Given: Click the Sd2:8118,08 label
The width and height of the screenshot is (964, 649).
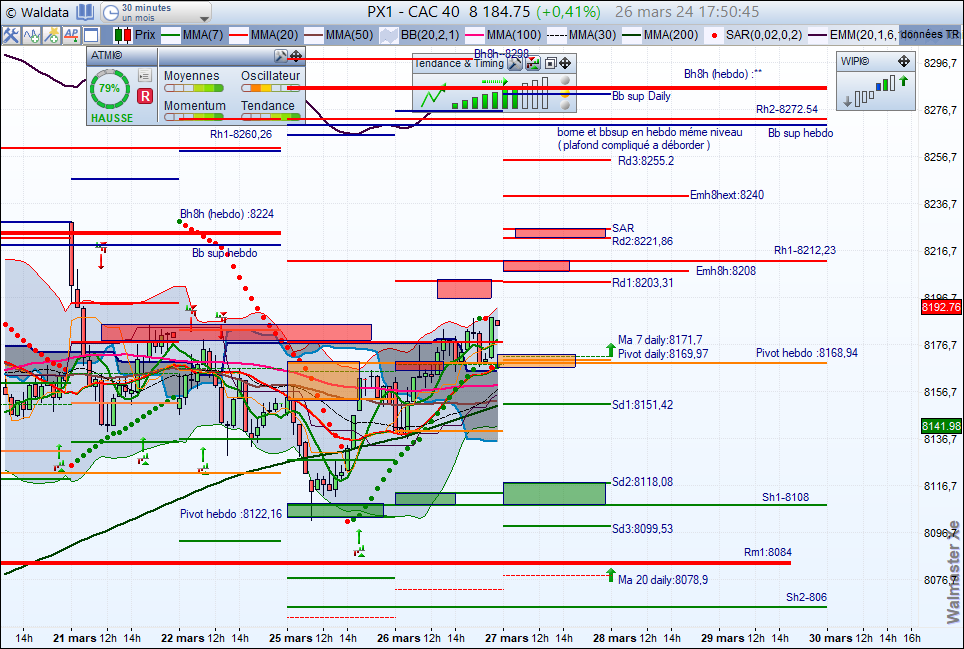Looking at the screenshot, I should 642,482.
